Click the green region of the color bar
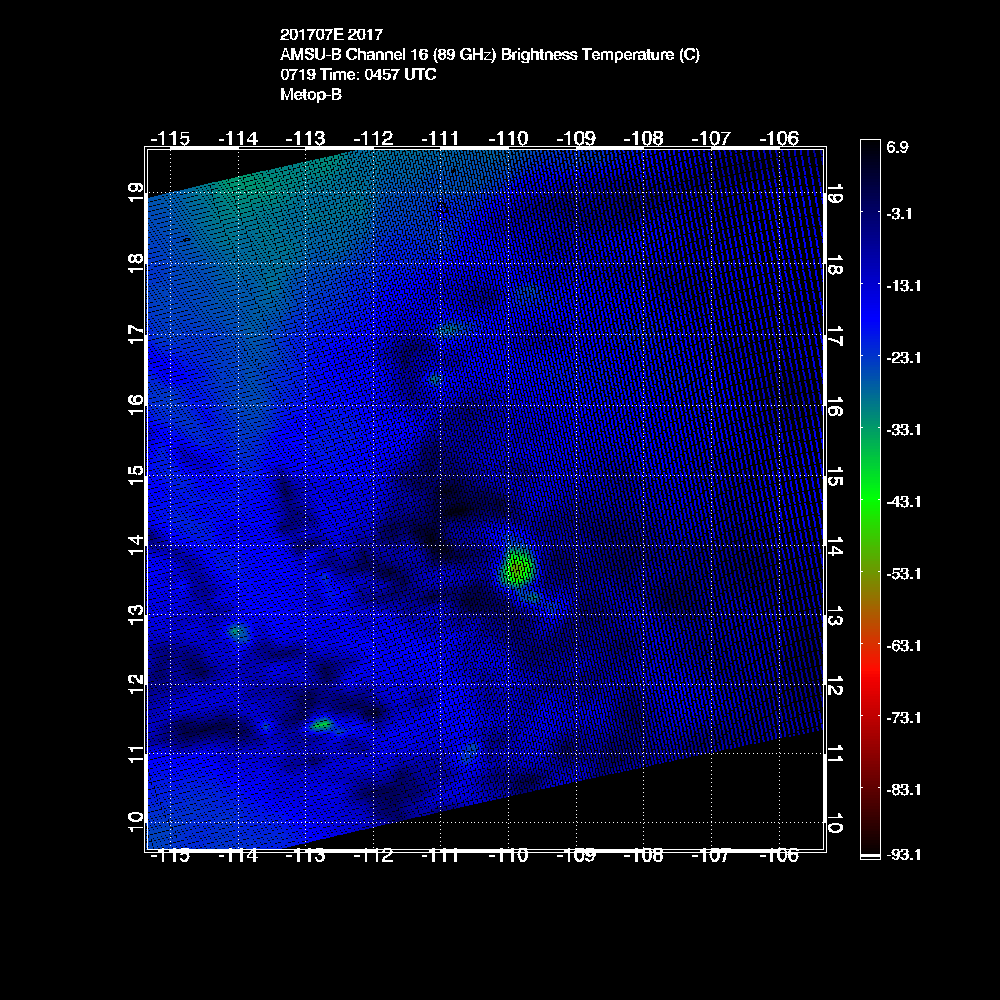The height and width of the screenshot is (1000, 1000). pyautogui.click(x=869, y=500)
